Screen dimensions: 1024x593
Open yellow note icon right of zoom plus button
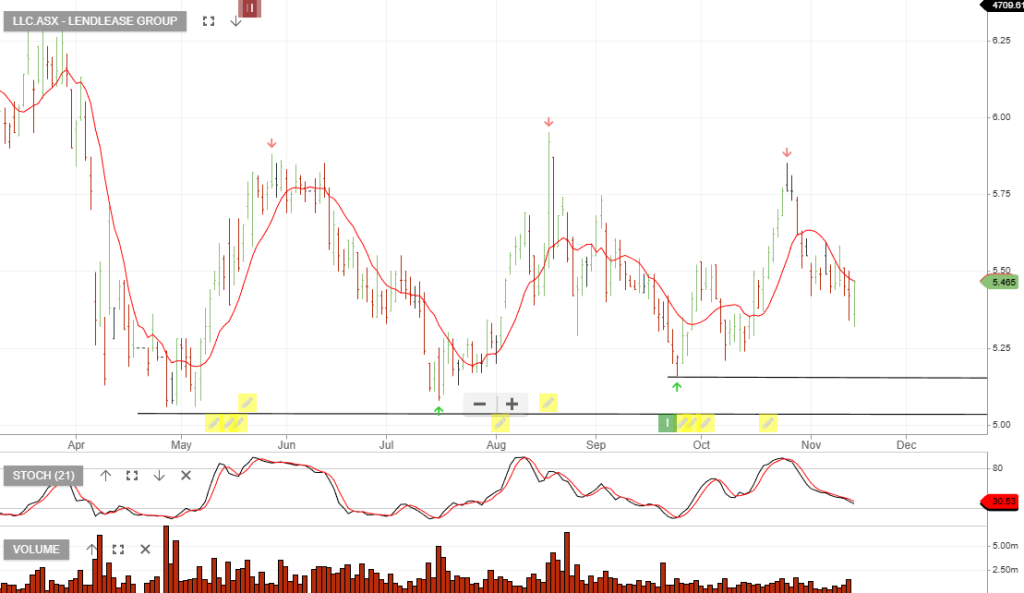click(x=548, y=403)
